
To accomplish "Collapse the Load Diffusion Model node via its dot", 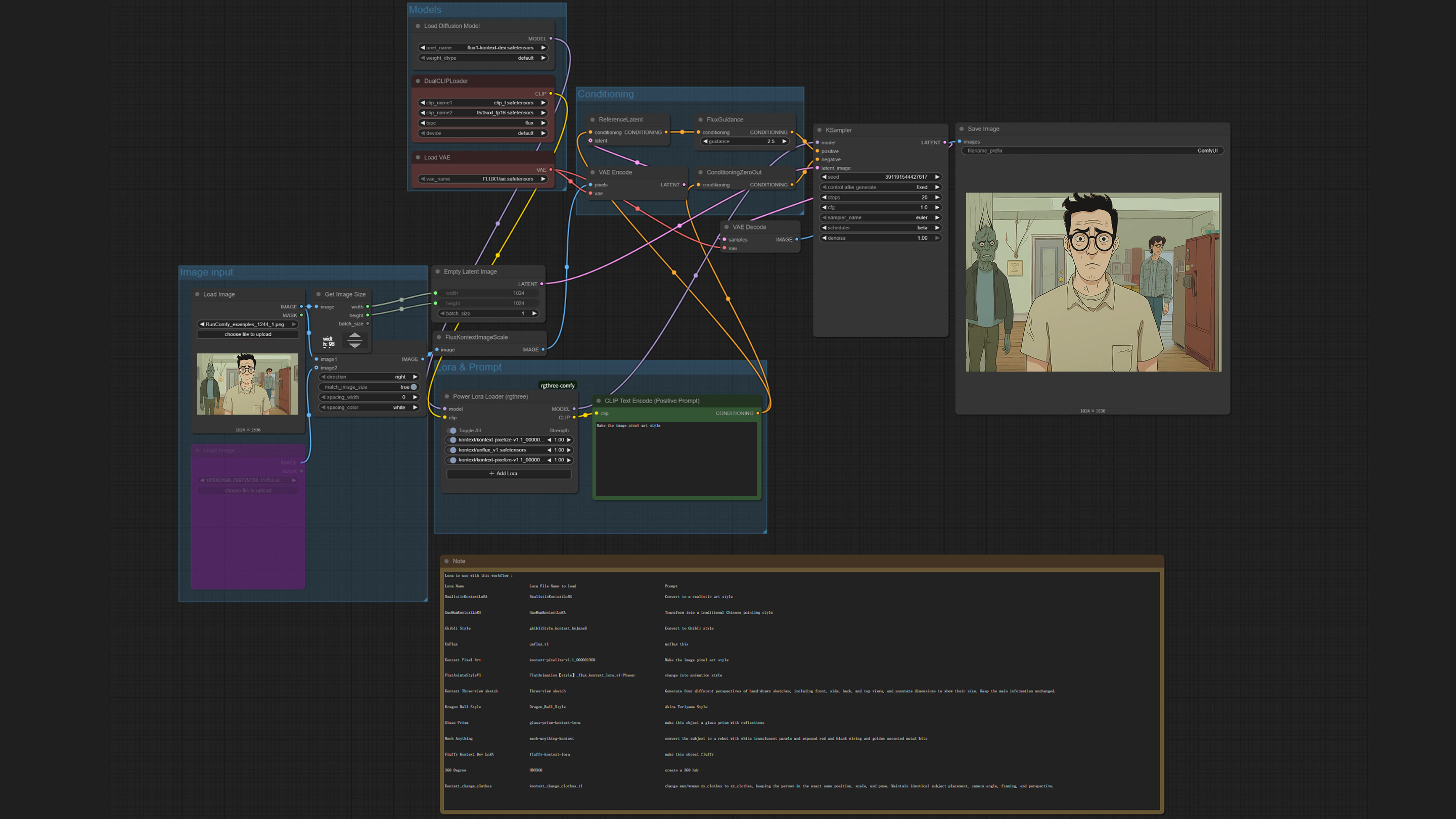I will (x=418, y=26).
